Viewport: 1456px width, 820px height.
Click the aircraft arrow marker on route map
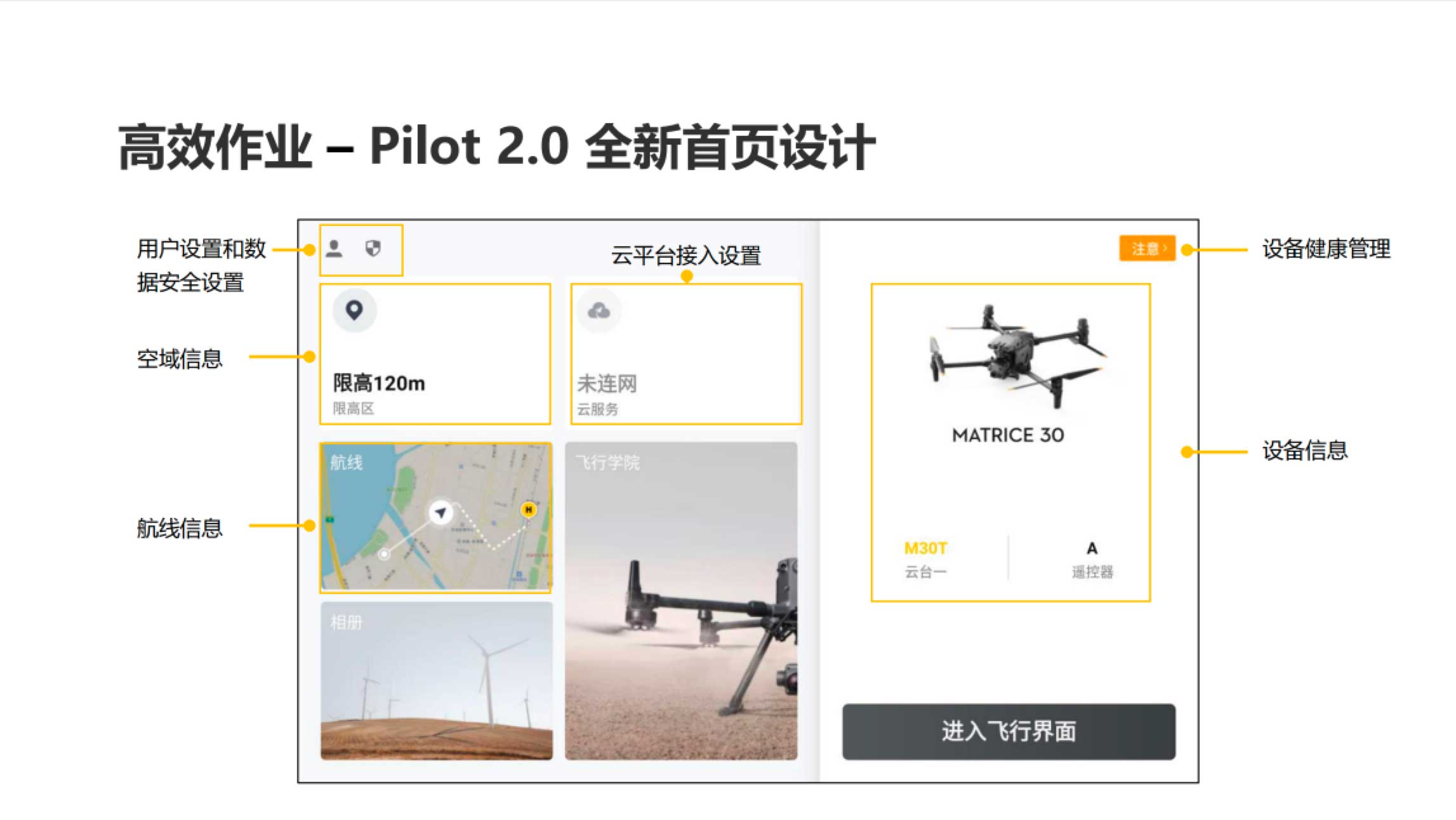(440, 512)
